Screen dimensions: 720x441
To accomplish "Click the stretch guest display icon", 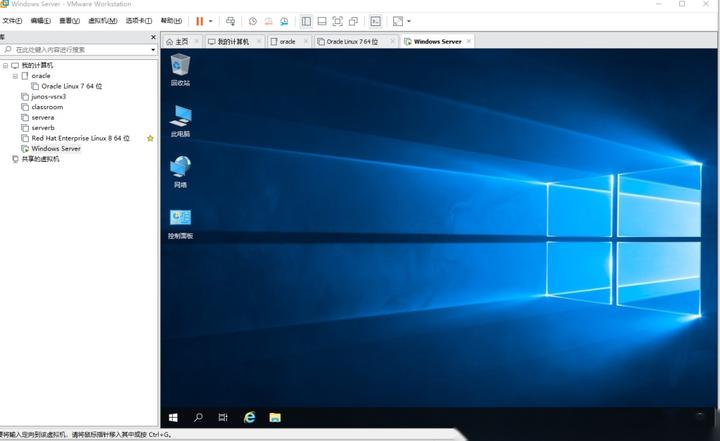I will (x=398, y=21).
